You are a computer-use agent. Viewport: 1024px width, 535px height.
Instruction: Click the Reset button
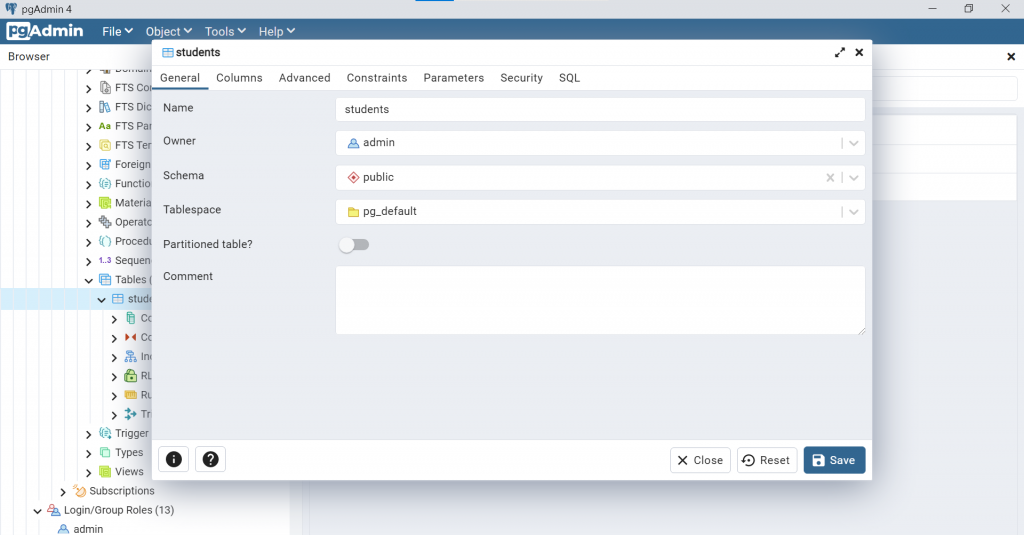pyautogui.click(x=767, y=460)
